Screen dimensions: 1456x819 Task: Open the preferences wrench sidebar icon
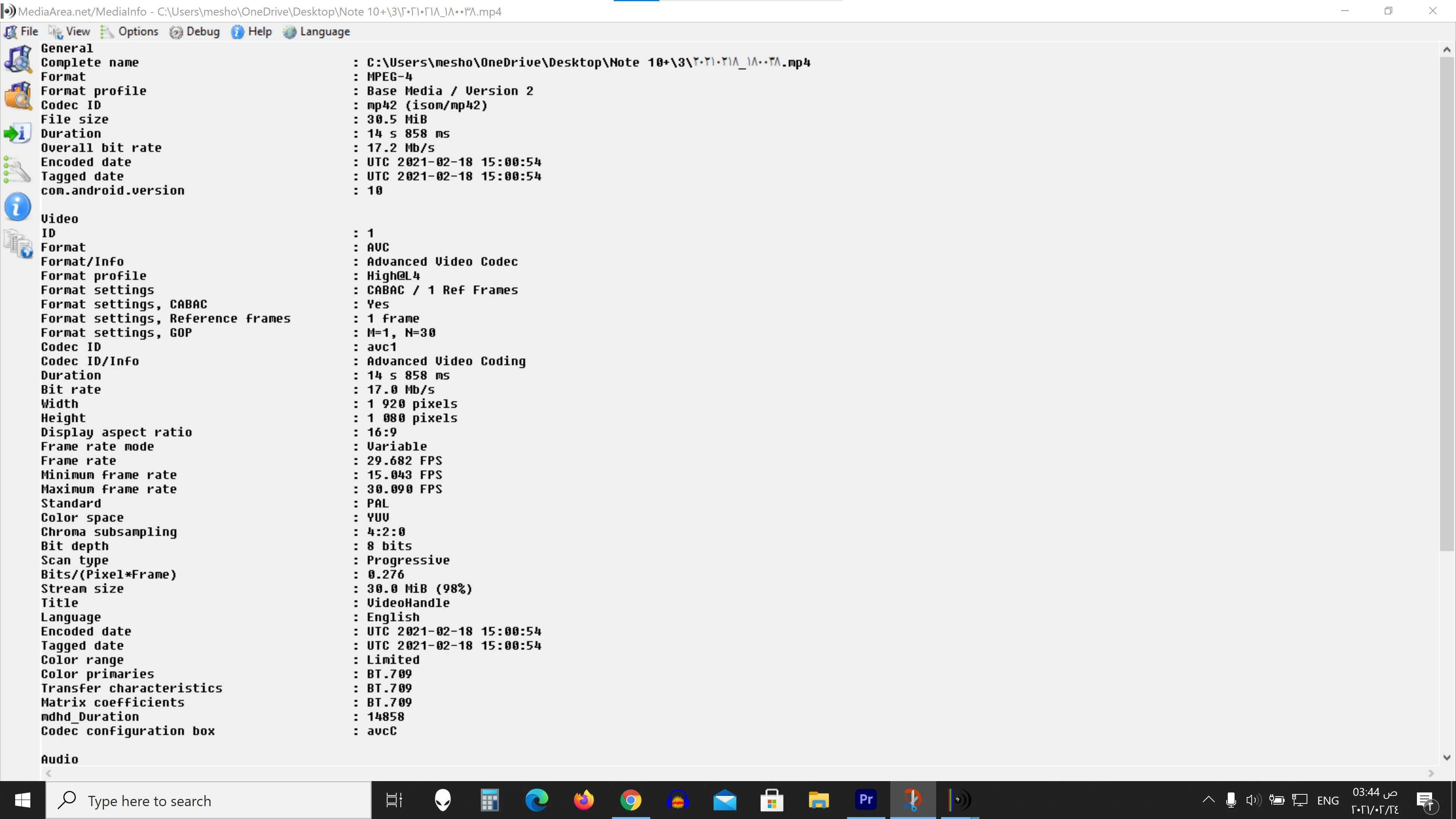[x=17, y=170]
